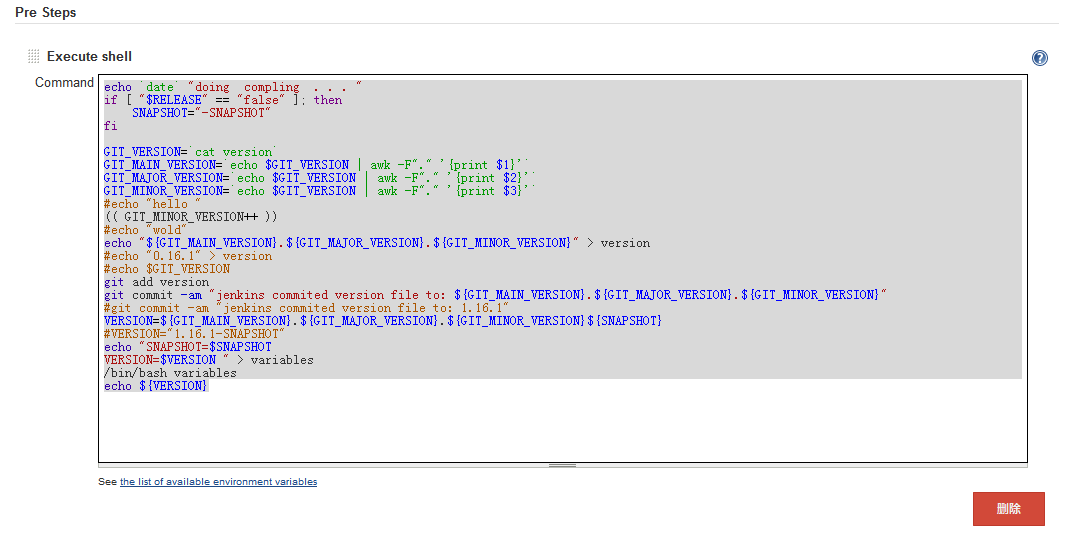
Task: Open the help icon for Execute shell
Action: point(1039,58)
